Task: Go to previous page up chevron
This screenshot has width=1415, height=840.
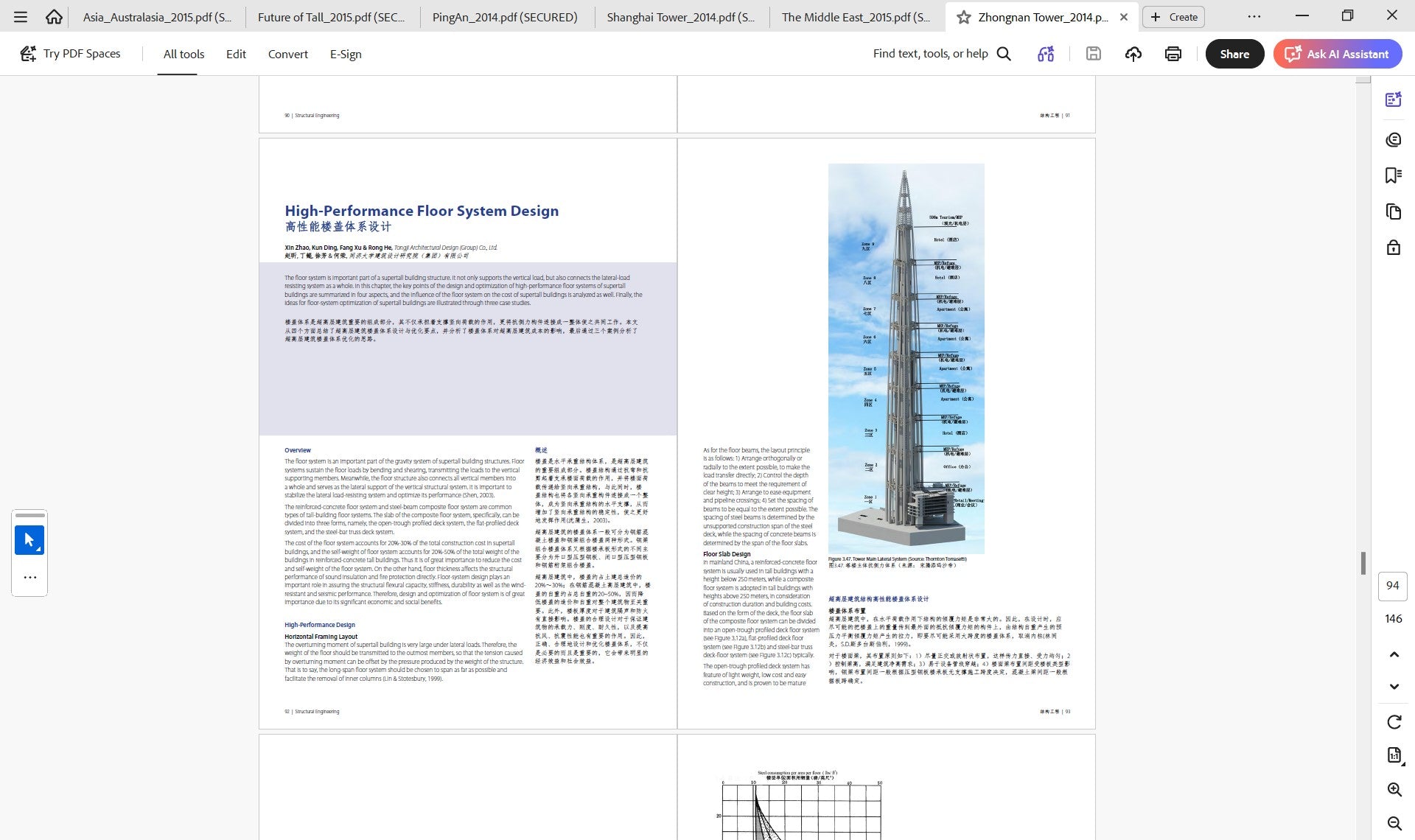Action: click(1394, 654)
